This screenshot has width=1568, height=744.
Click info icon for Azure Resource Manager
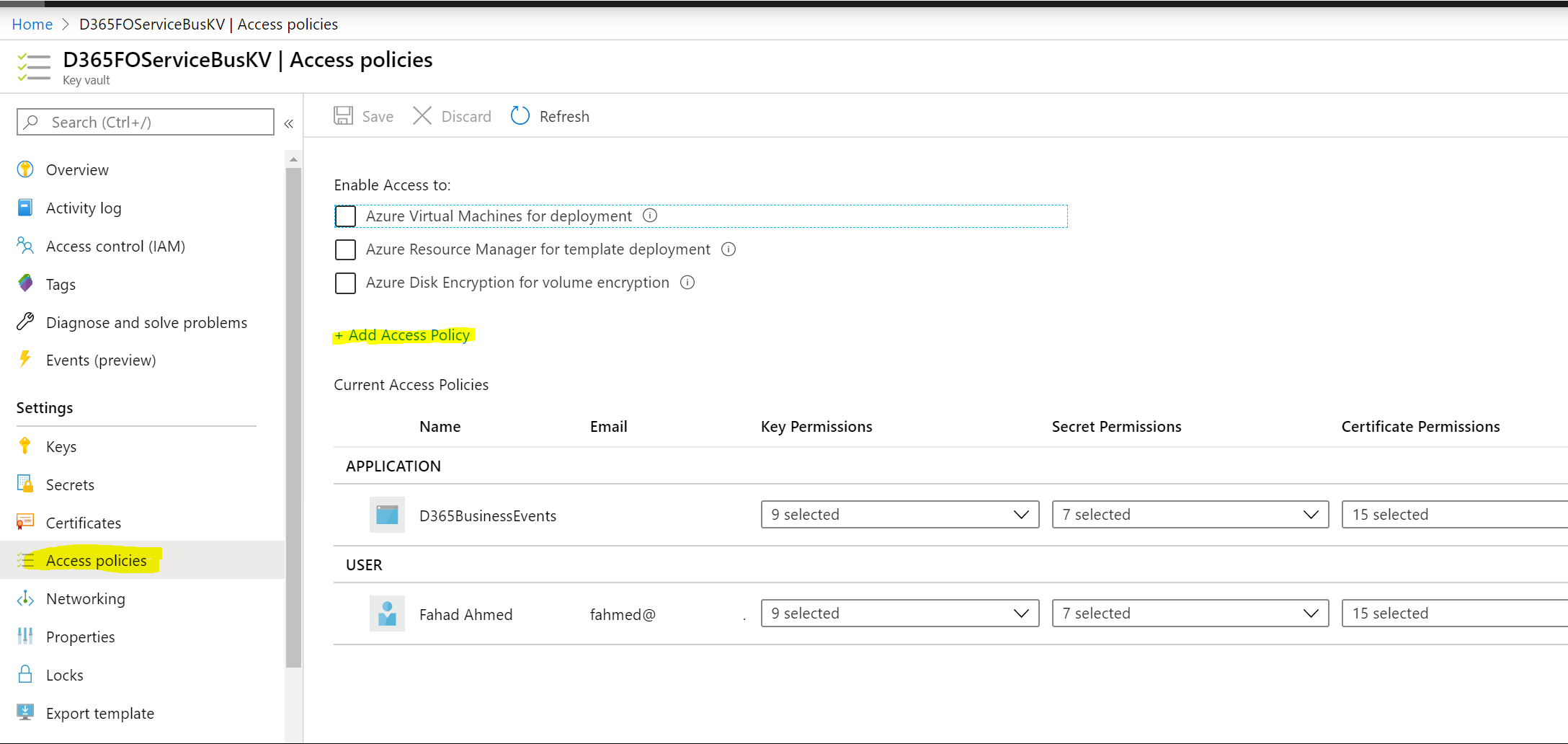click(x=729, y=249)
